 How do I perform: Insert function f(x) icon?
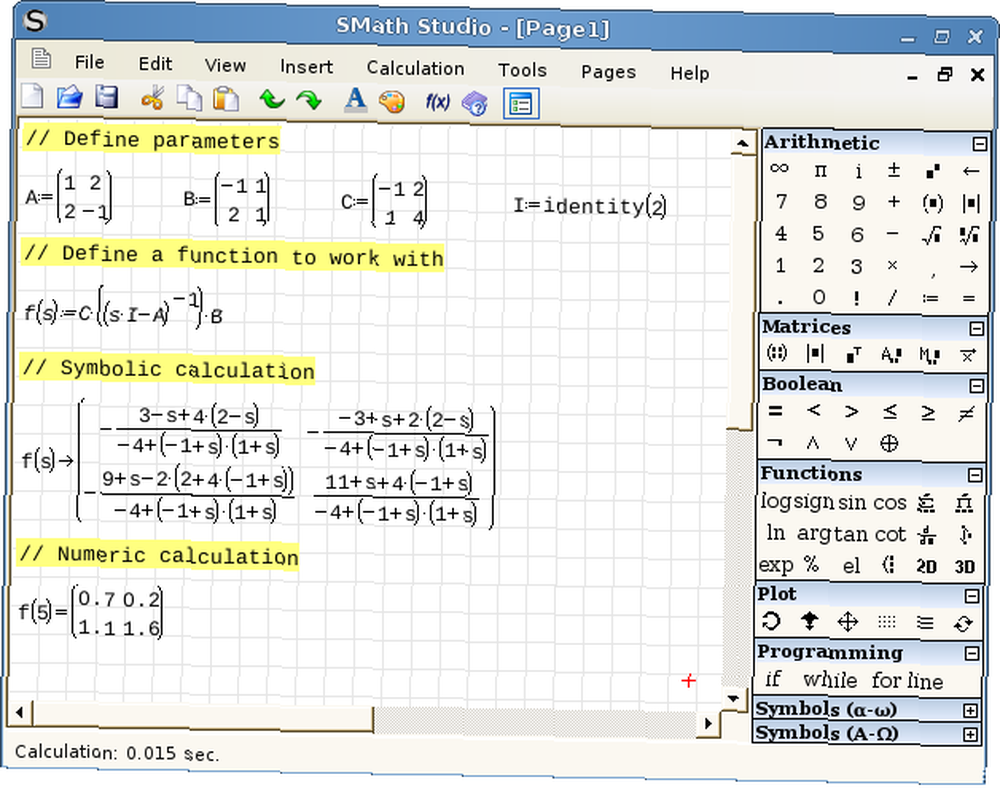click(438, 102)
